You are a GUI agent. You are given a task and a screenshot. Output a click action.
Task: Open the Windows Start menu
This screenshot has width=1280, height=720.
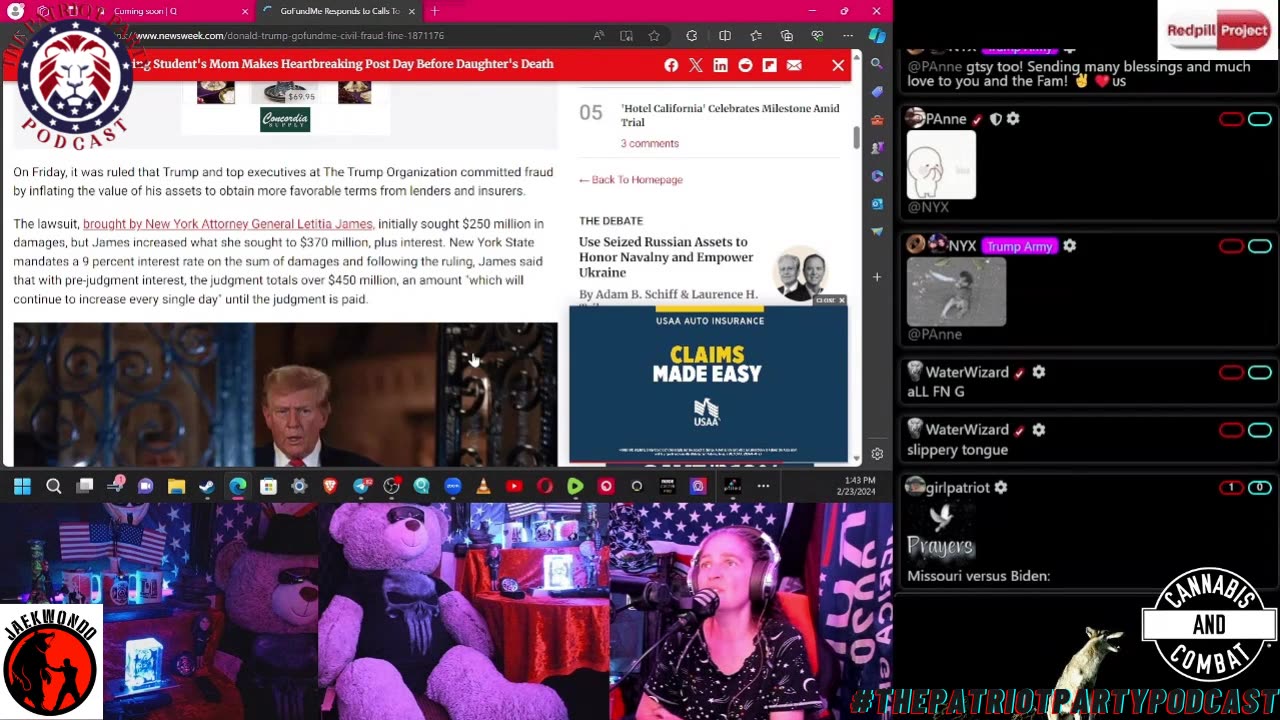click(22, 486)
